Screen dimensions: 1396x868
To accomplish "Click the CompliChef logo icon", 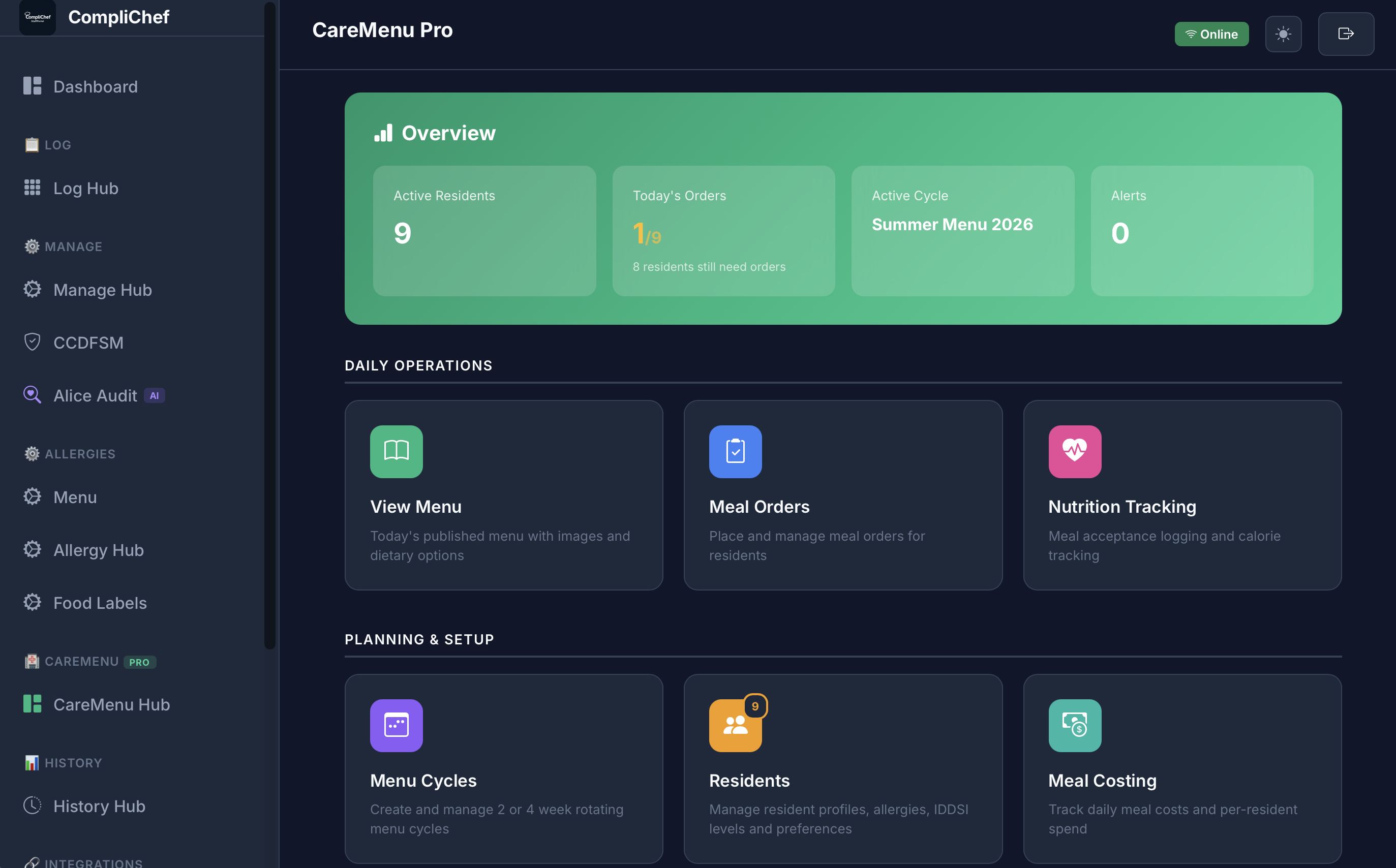I will coord(37,17).
